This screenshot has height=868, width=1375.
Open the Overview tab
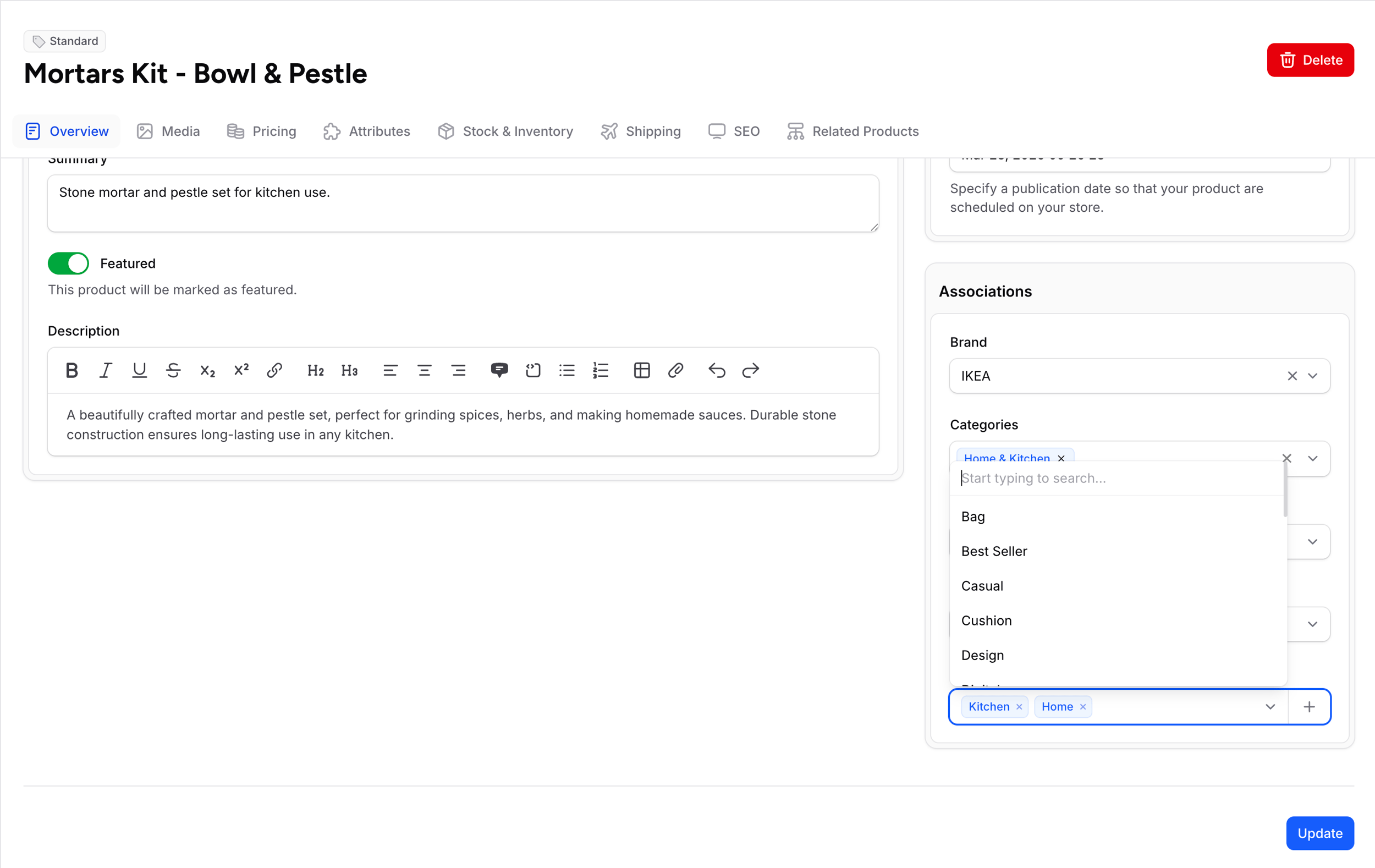coord(67,131)
